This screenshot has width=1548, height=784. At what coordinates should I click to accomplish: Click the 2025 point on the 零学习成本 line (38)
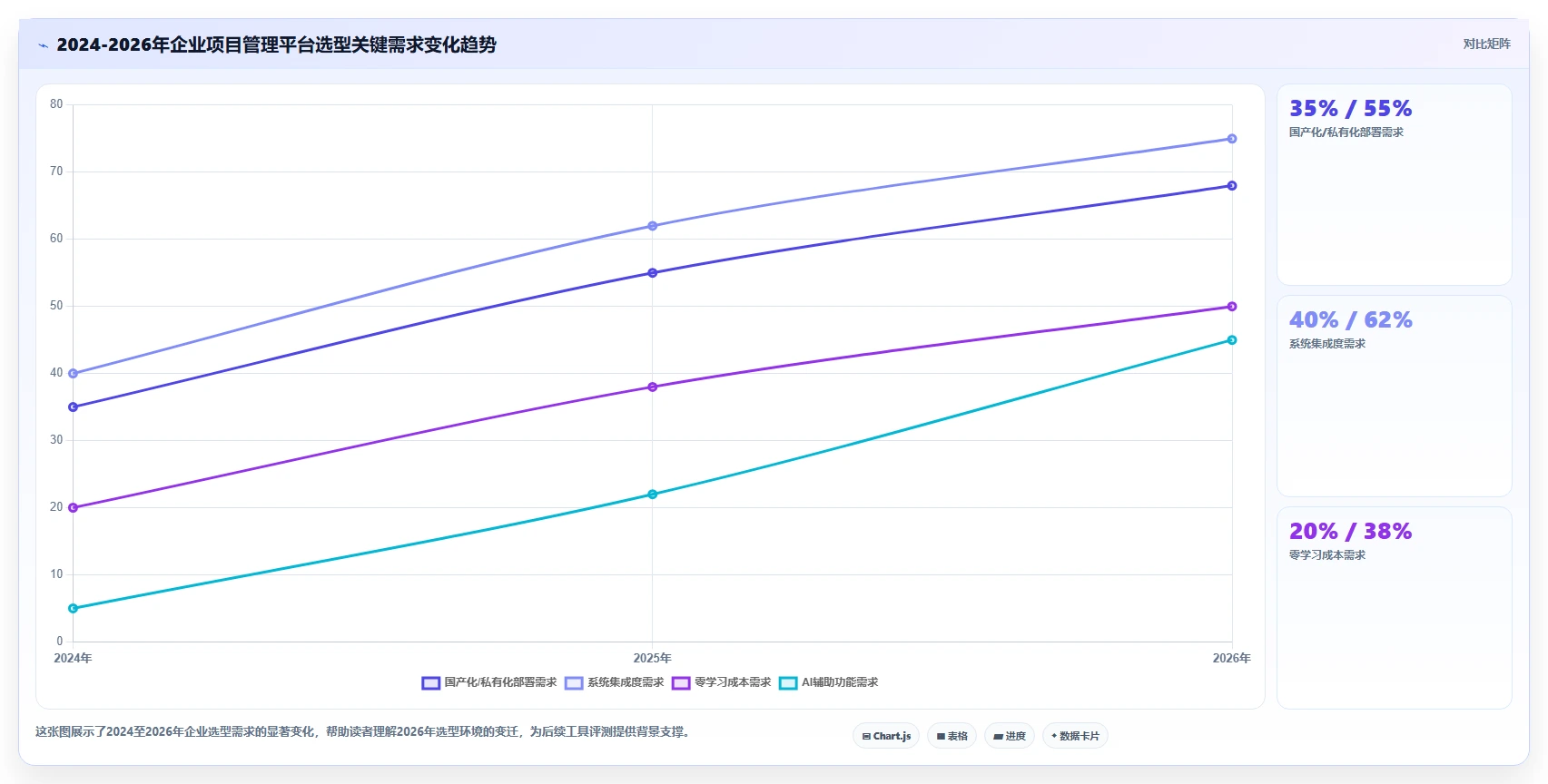652,387
